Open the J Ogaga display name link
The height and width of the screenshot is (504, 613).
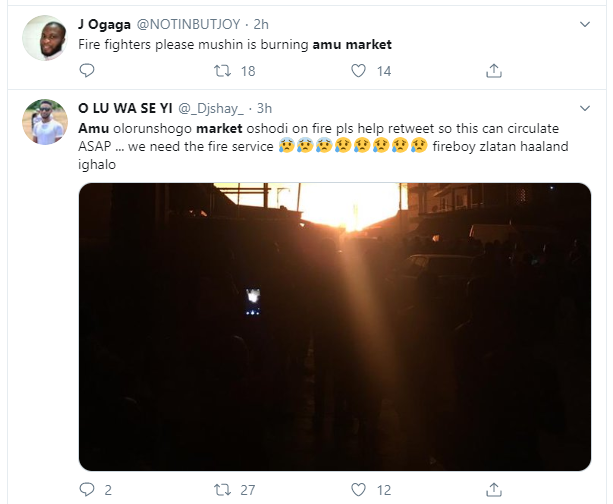pos(104,24)
